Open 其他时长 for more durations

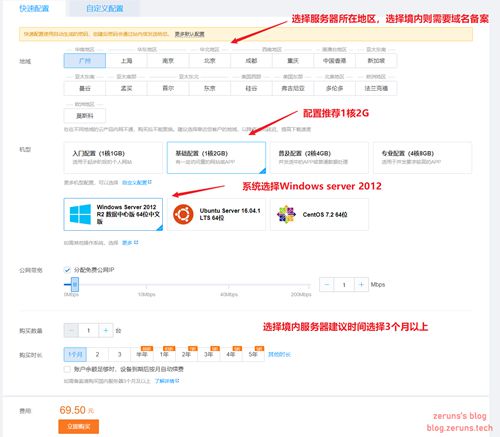tap(279, 354)
